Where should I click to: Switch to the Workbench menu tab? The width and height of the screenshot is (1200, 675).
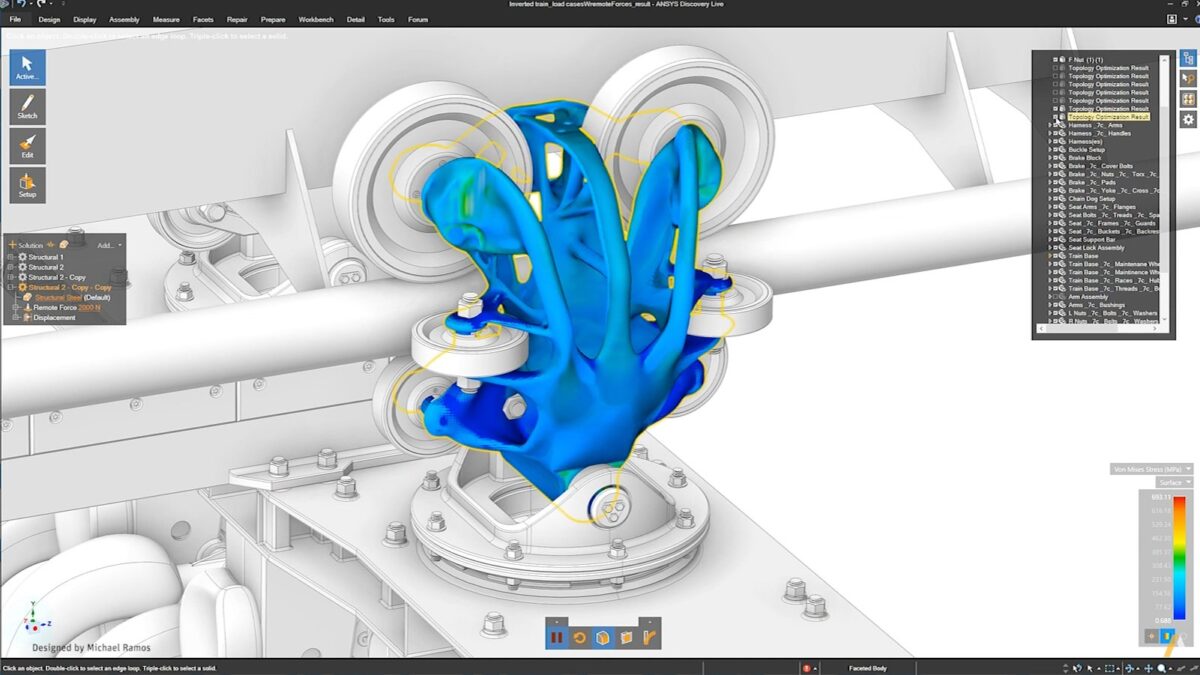click(x=316, y=19)
